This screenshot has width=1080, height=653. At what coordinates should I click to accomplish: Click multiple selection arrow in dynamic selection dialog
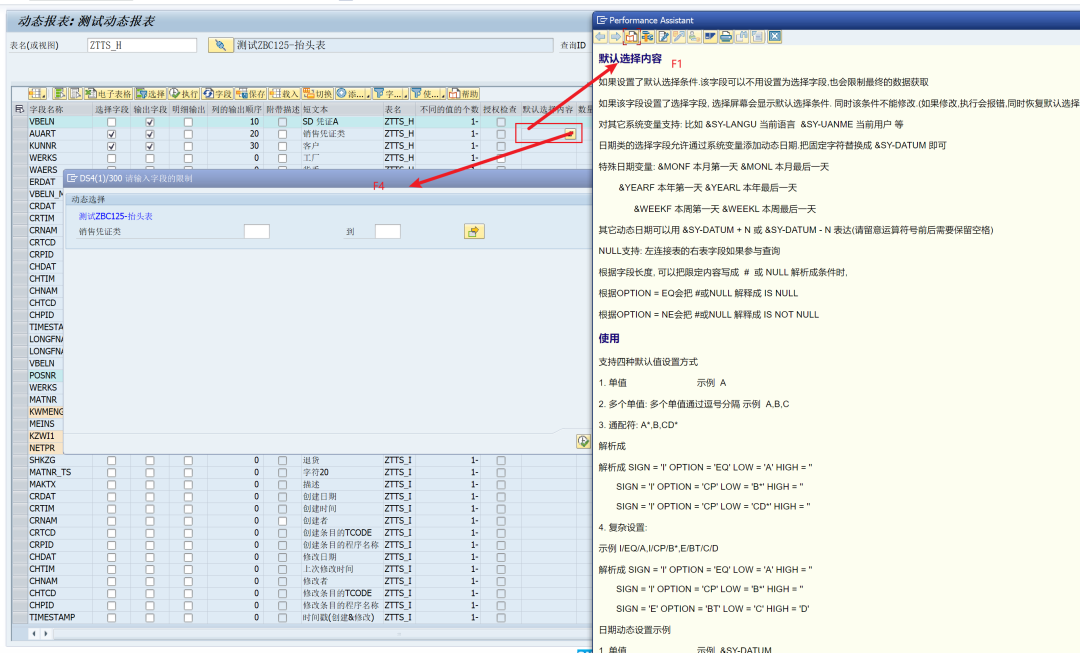474,231
